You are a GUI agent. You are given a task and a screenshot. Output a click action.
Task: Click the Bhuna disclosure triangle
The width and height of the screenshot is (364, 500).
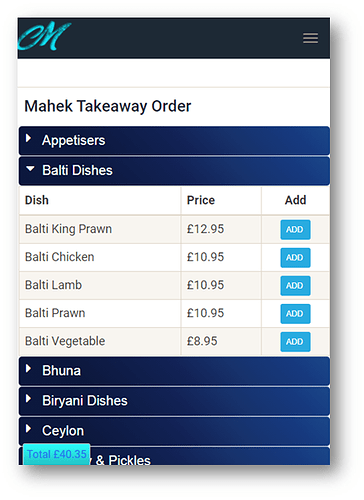(29, 368)
